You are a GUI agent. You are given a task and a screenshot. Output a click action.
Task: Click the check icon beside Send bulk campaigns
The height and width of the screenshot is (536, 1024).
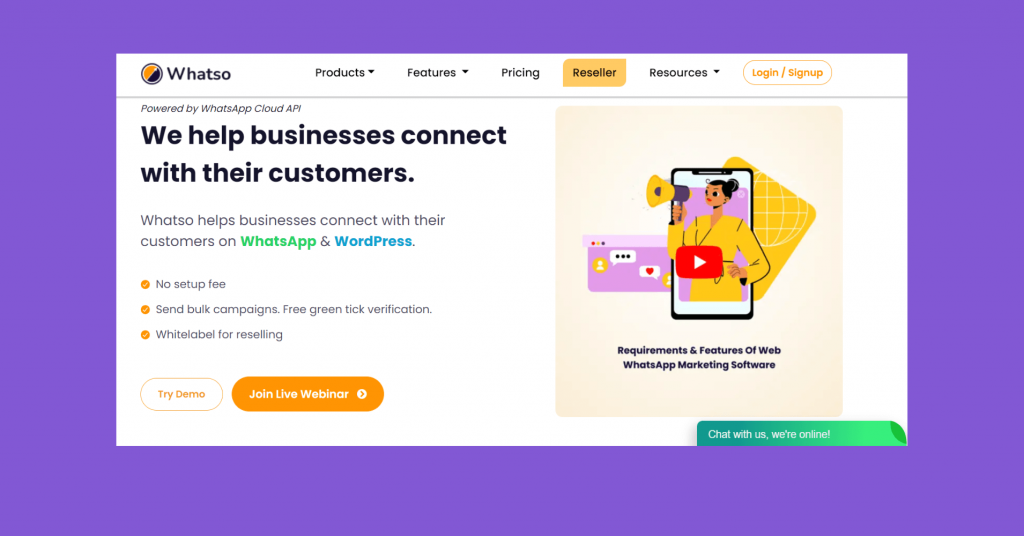coord(145,309)
